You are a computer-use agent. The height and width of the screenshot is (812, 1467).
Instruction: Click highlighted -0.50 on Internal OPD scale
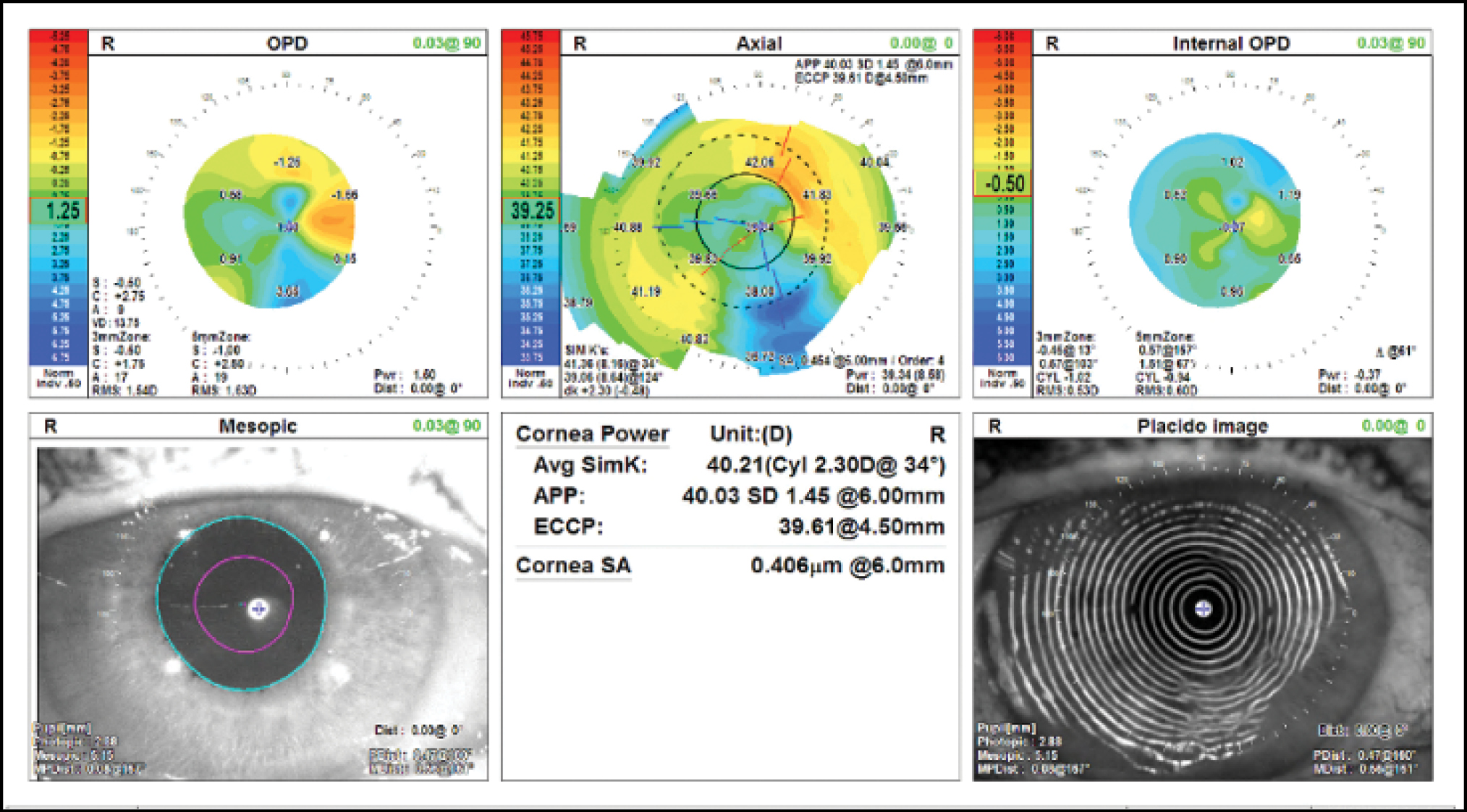click(1004, 184)
